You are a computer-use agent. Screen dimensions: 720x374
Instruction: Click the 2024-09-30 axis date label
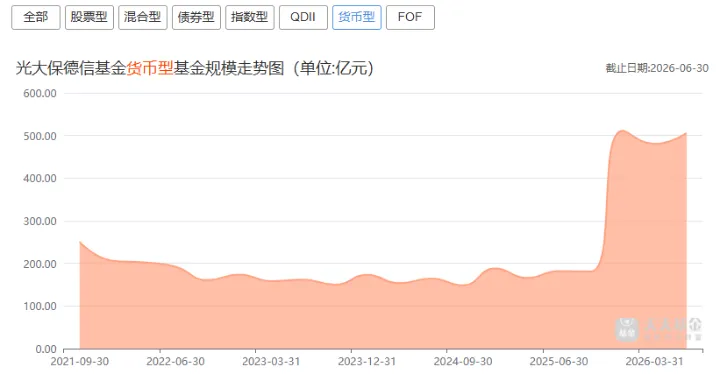tap(463, 362)
